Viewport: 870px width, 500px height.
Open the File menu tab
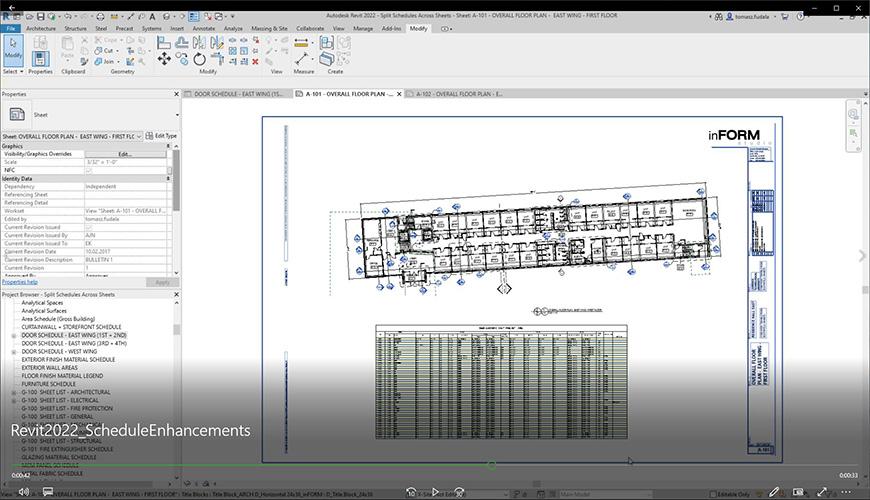11,28
